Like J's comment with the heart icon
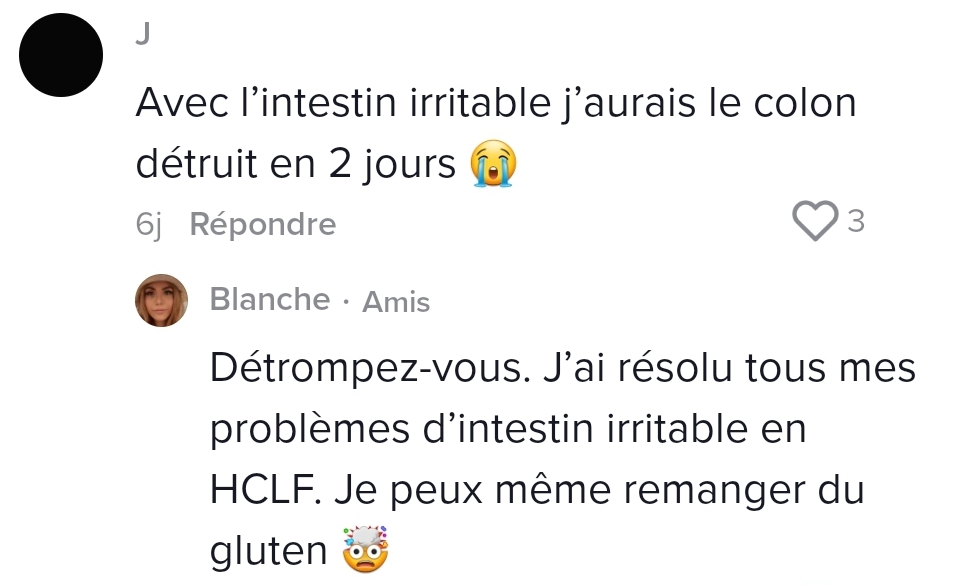This screenshot has height=585, width=961. tap(815, 221)
